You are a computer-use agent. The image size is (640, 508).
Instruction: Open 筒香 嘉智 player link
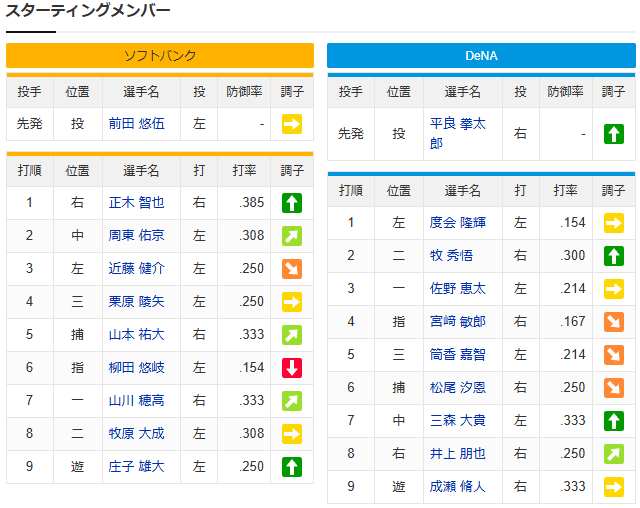(458, 355)
